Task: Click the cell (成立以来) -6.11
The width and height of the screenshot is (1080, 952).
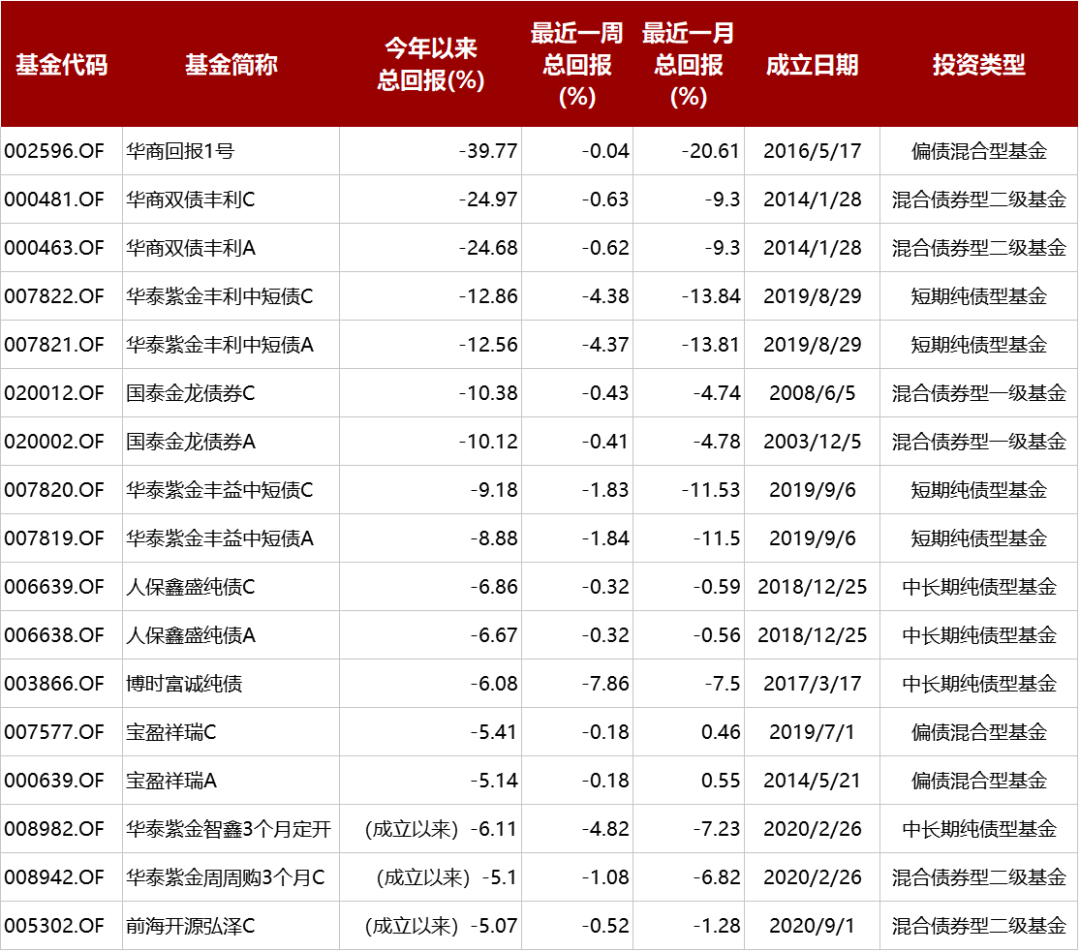Action: 441,828
